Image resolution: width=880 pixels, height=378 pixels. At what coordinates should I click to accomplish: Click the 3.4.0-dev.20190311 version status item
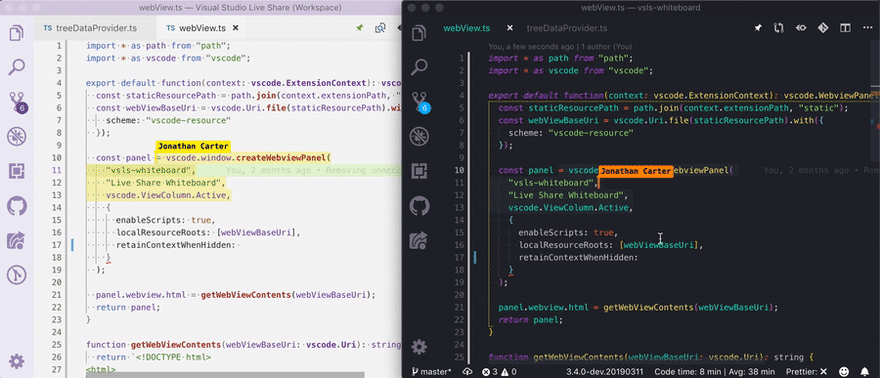[605, 371]
